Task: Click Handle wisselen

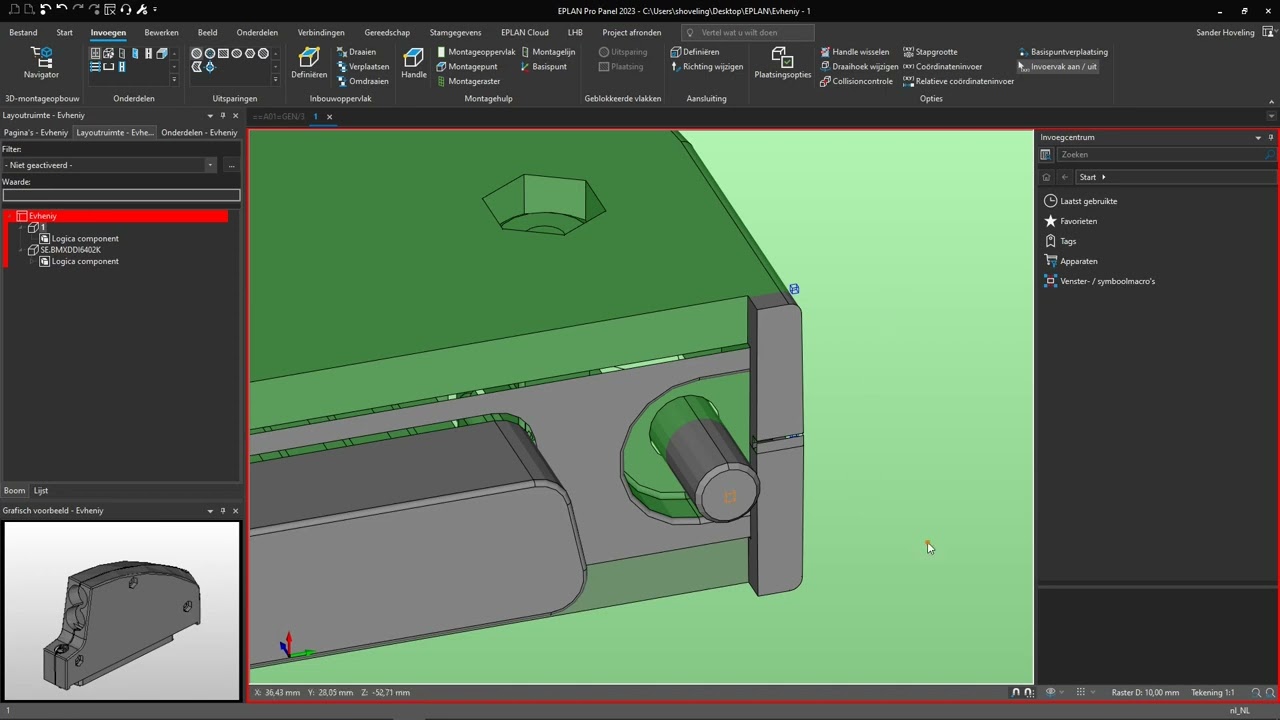Action: [855, 52]
